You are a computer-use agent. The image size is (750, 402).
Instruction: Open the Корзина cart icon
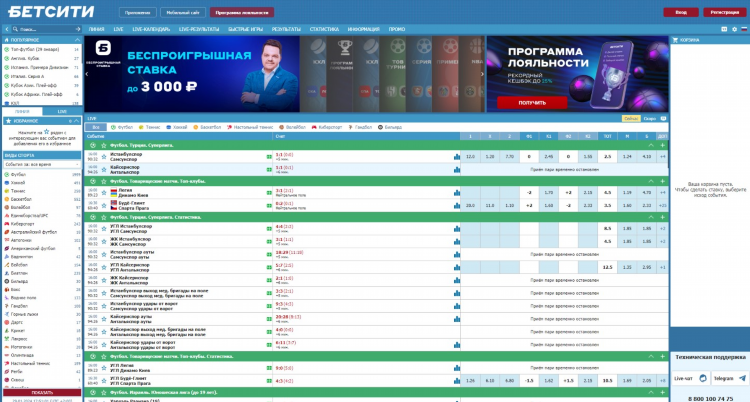675,40
